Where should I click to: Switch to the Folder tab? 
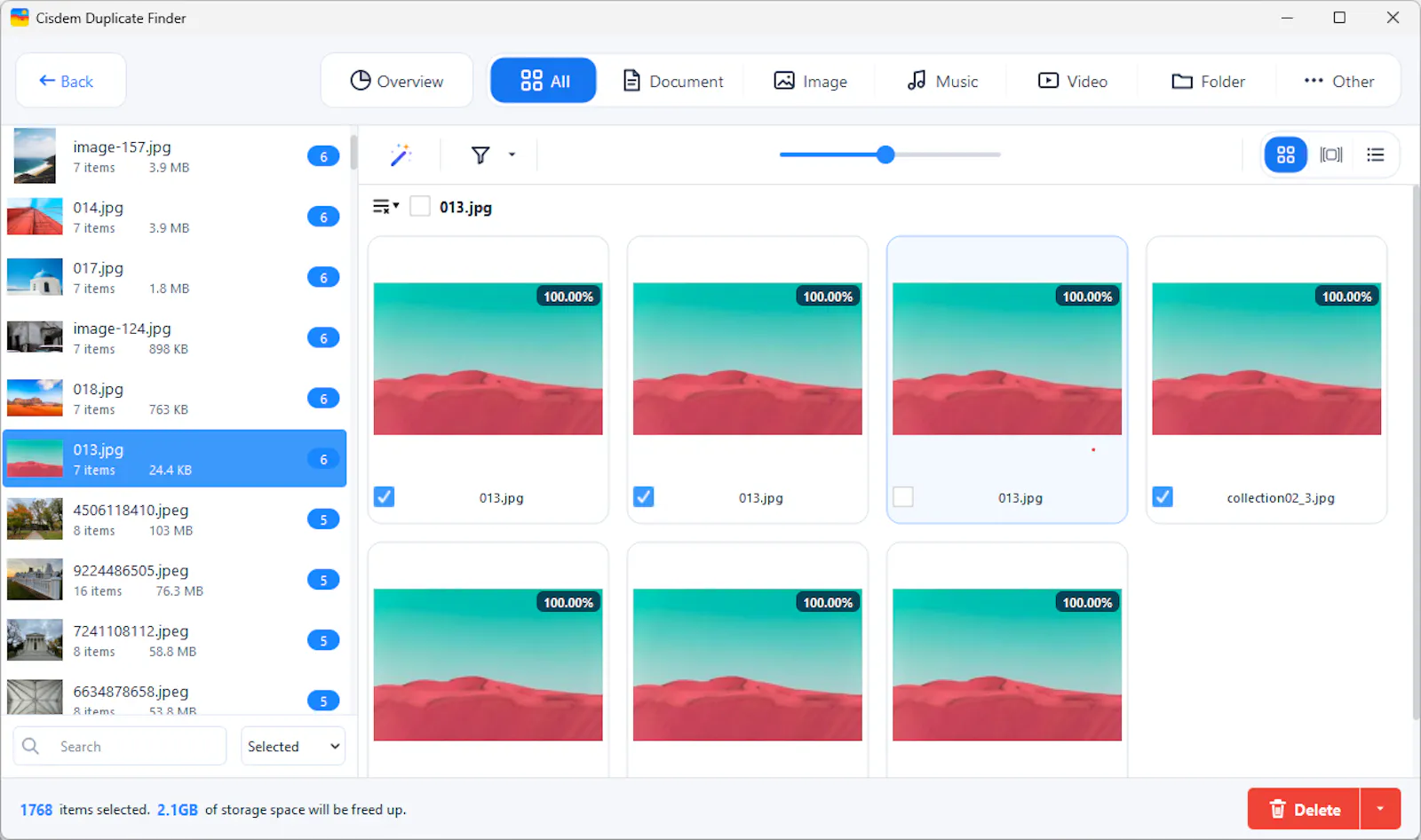tap(1208, 81)
